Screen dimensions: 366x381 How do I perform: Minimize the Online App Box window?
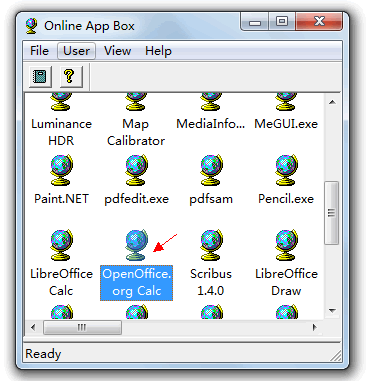pyautogui.click(x=255, y=22)
